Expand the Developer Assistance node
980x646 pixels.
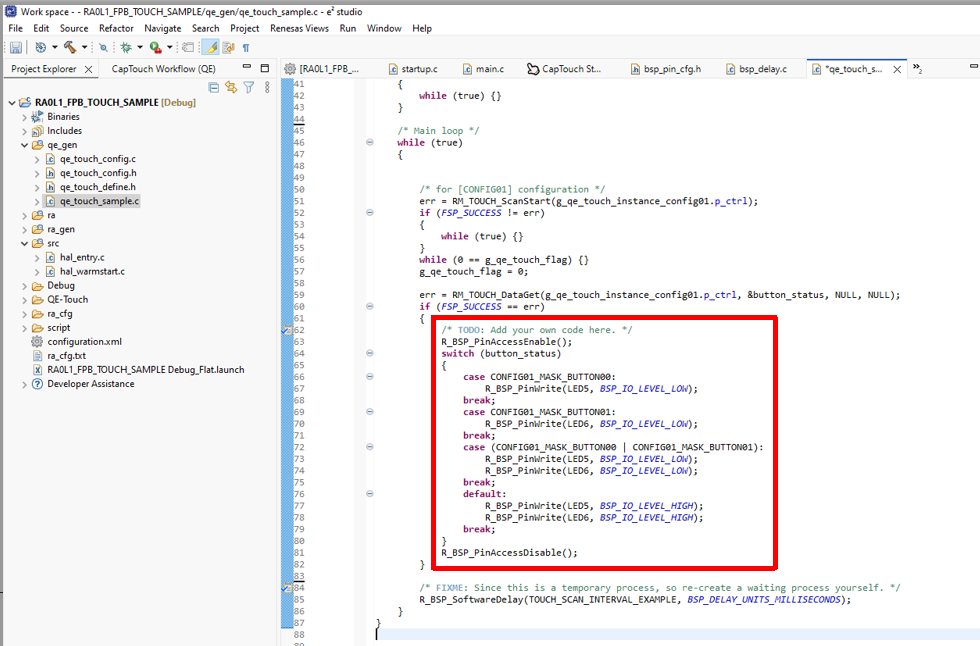(x=25, y=384)
